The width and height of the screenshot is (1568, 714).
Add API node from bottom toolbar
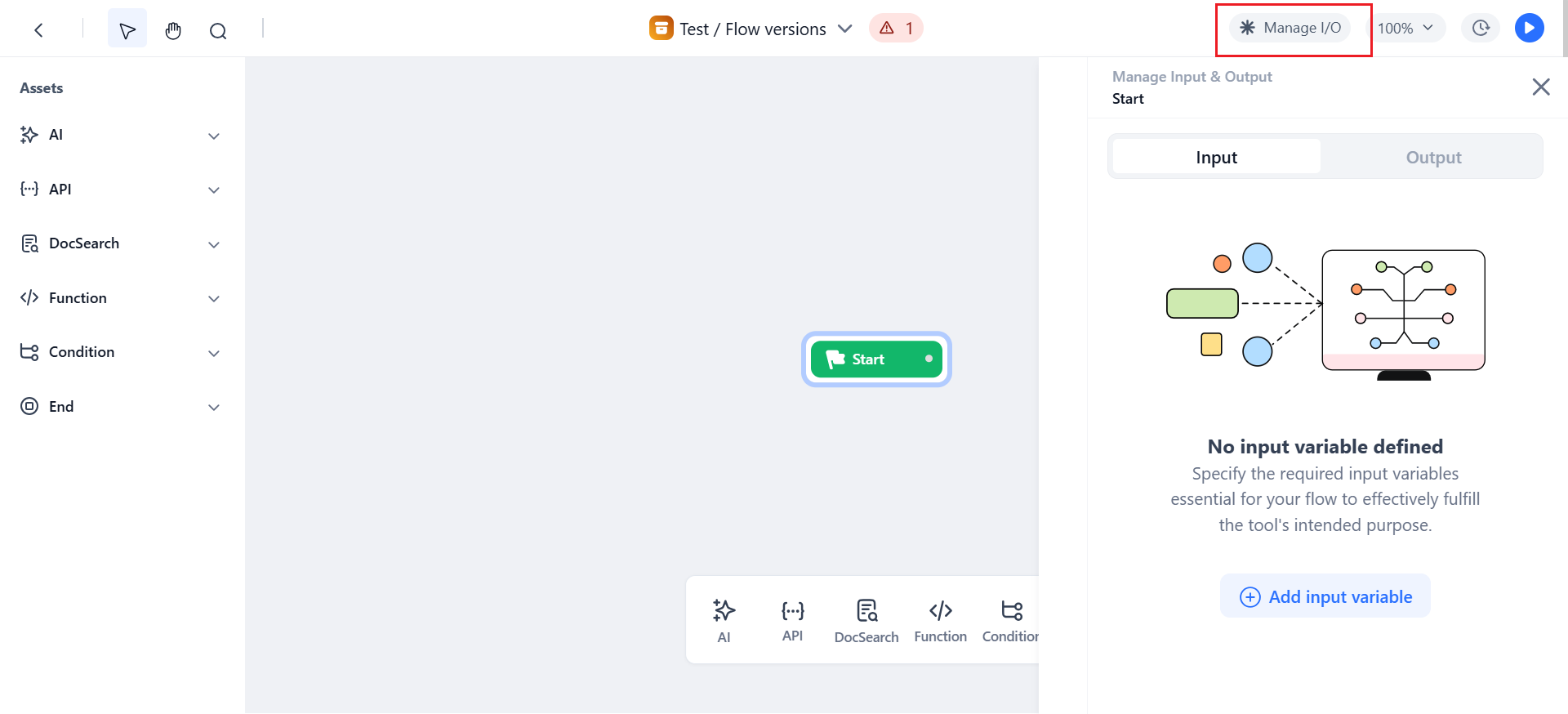point(792,621)
